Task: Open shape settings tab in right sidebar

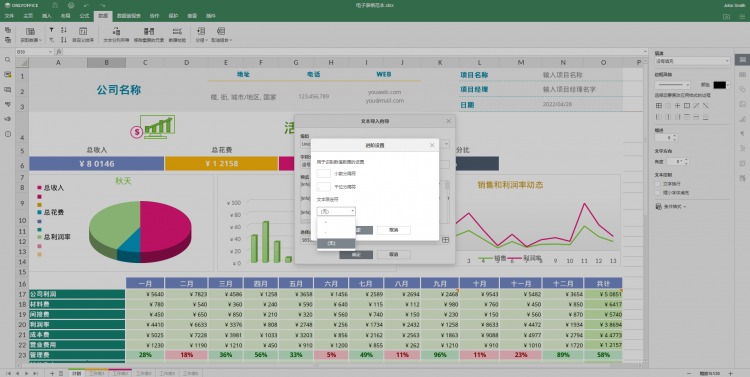Action: [742, 89]
